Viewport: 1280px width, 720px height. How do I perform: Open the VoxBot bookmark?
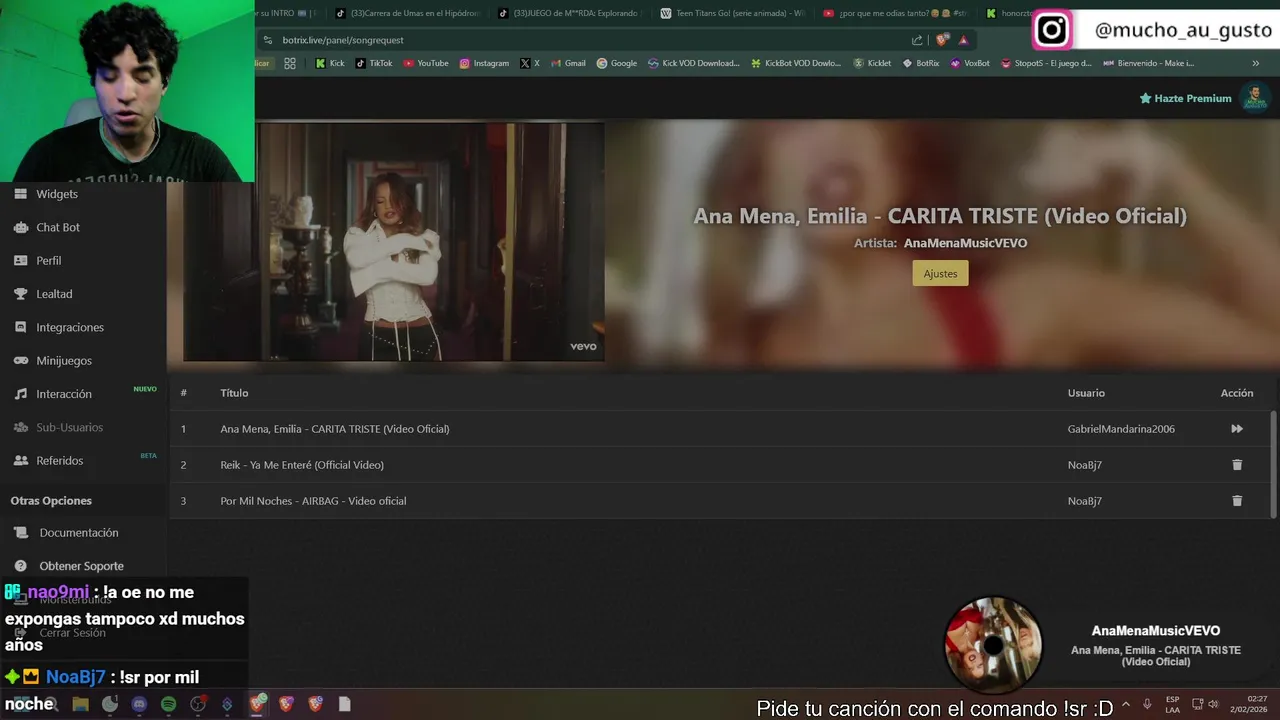[970, 63]
